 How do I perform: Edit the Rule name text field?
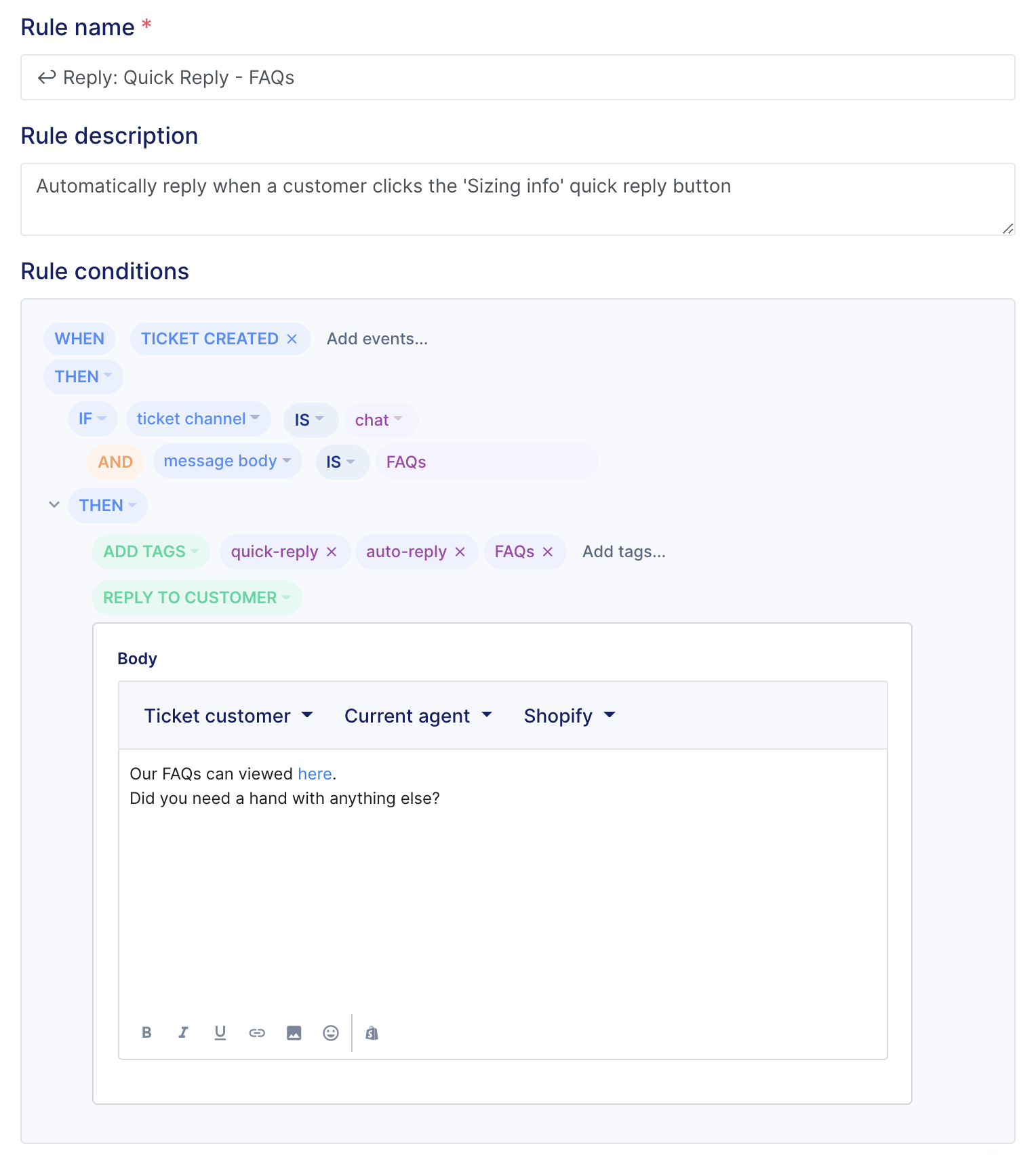click(518, 77)
